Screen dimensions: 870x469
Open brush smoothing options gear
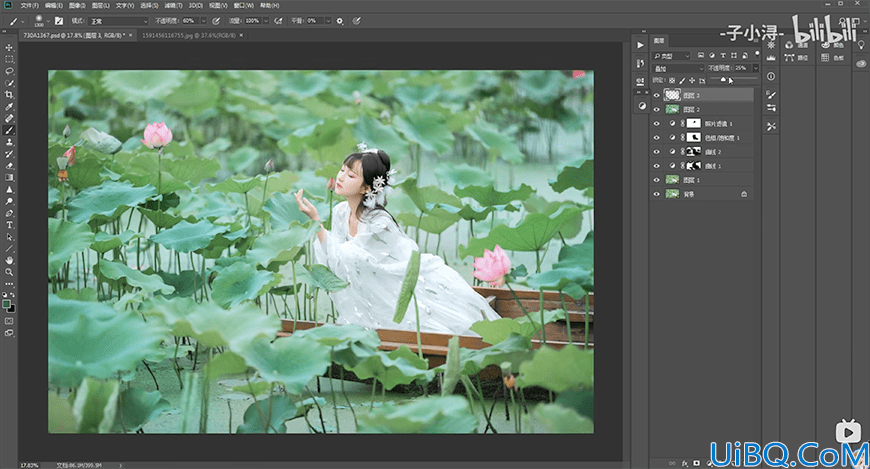340,21
